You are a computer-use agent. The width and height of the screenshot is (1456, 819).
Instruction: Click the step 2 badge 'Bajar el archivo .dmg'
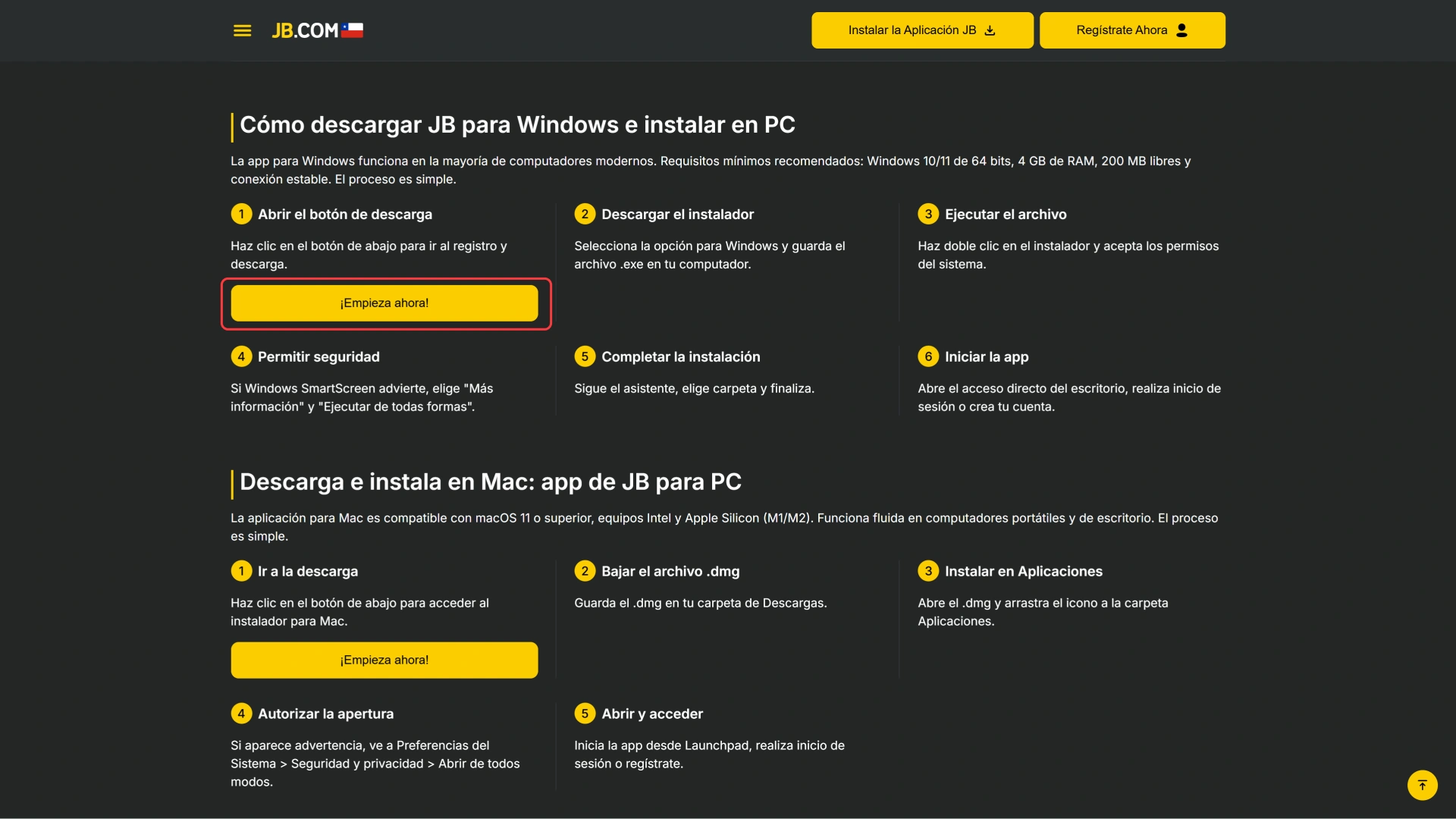[585, 571]
